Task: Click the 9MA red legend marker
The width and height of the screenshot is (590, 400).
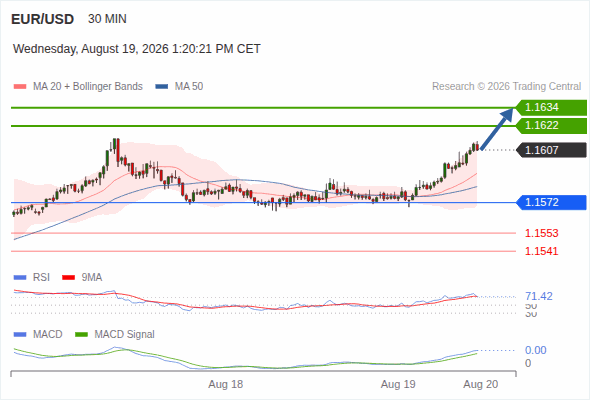Action: pyautogui.click(x=68, y=278)
